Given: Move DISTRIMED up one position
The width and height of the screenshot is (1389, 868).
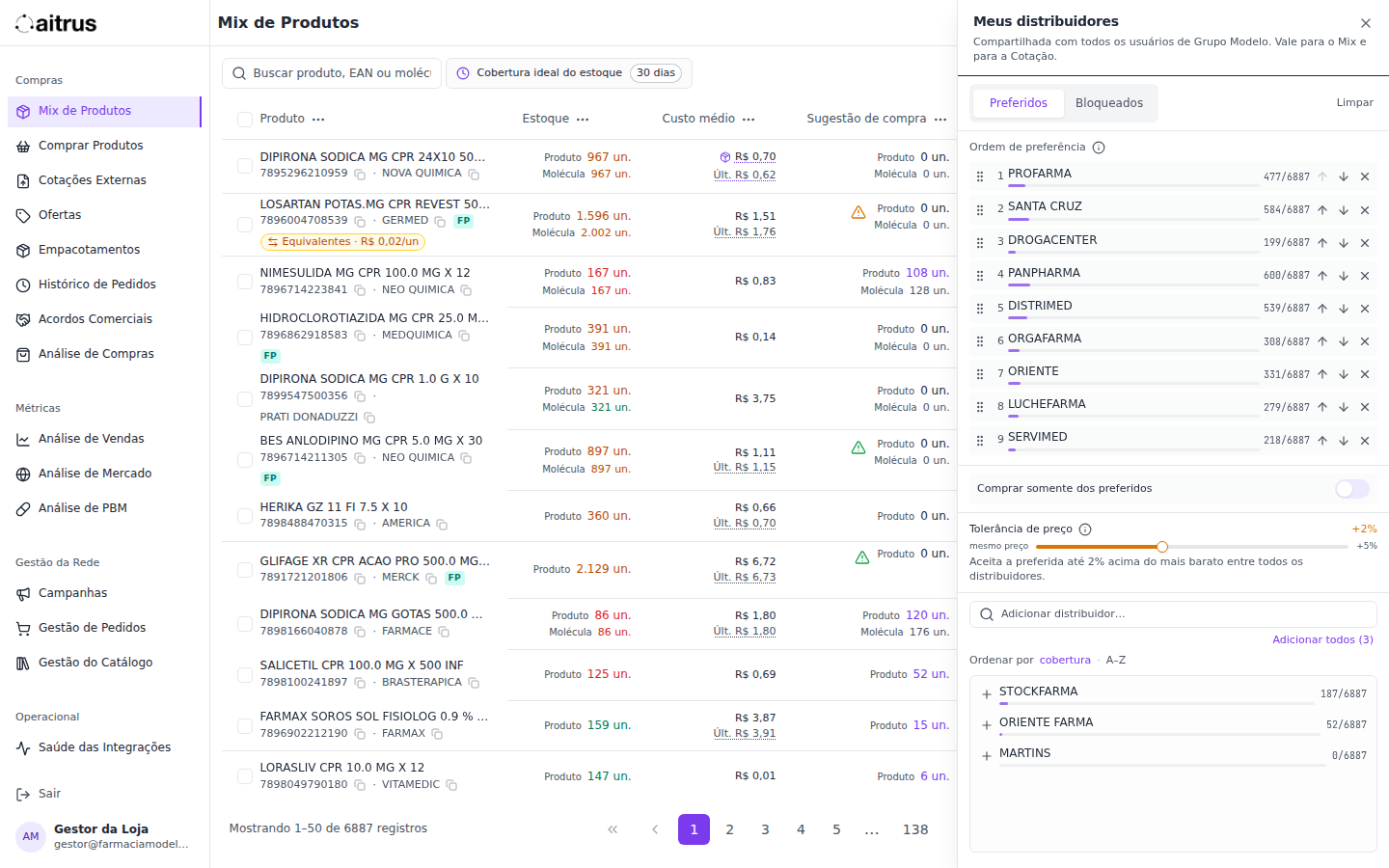Looking at the screenshot, I should (x=1322, y=309).
